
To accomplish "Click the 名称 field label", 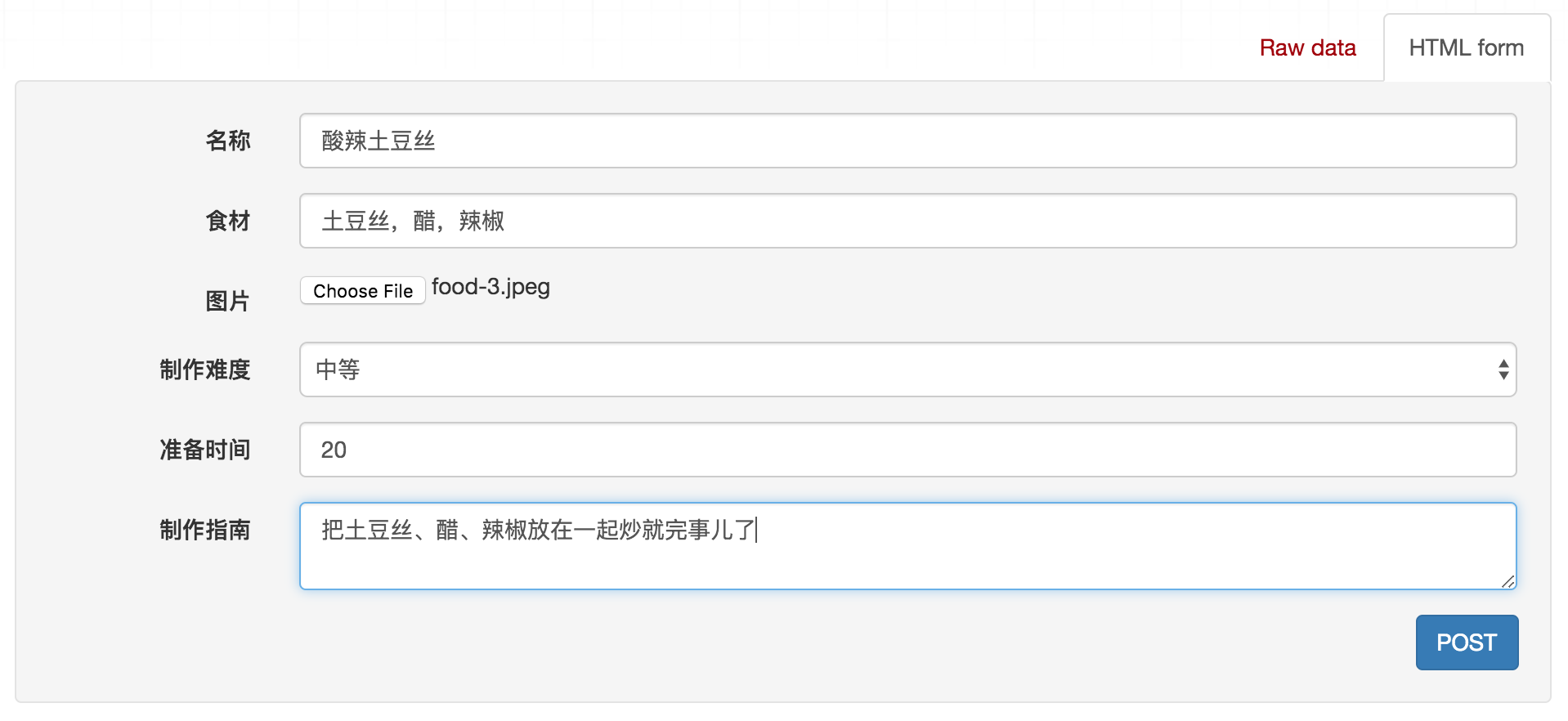I will click(228, 141).
